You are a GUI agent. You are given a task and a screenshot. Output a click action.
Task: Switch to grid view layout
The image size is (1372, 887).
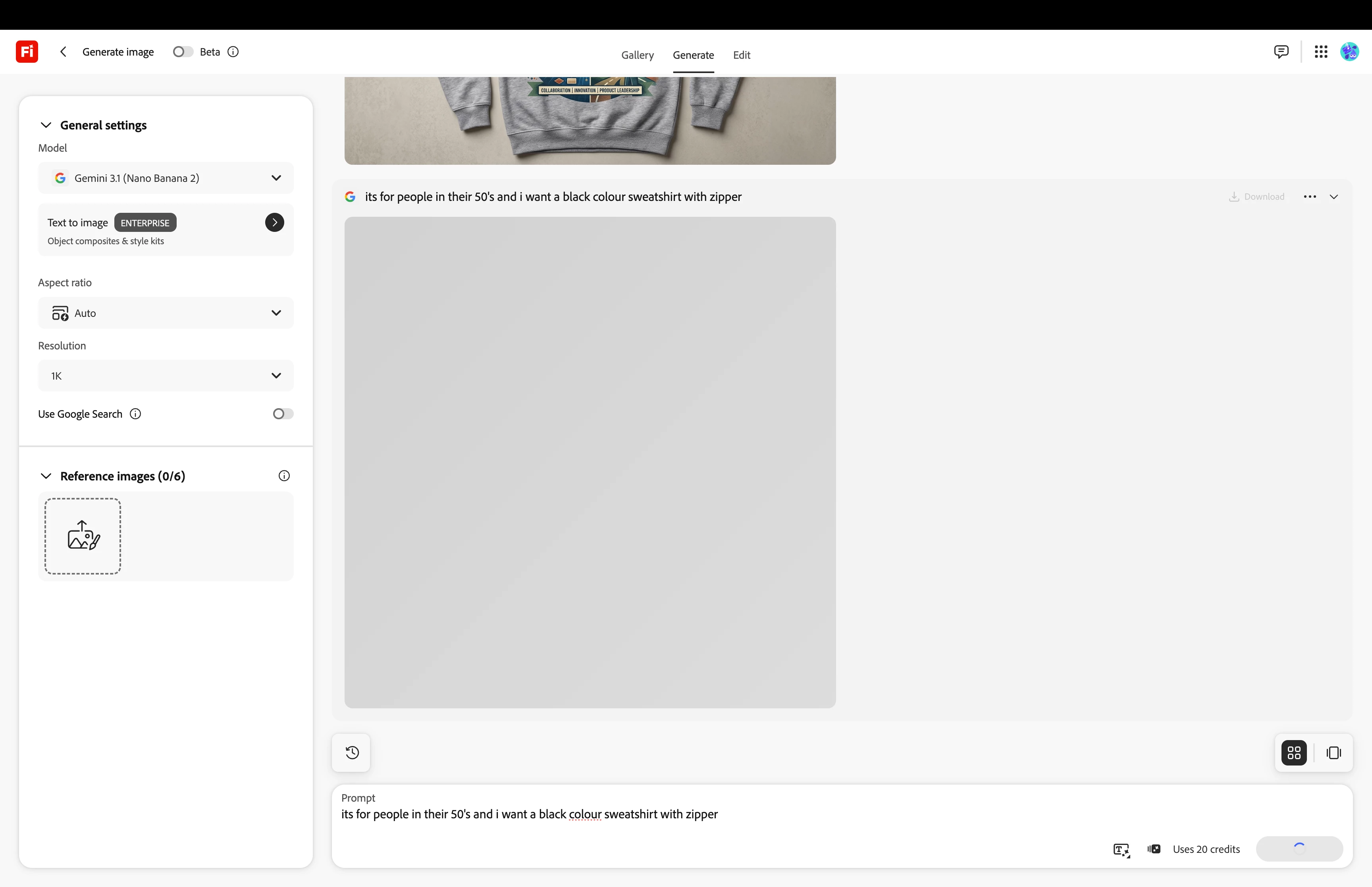coord(1294,753)
